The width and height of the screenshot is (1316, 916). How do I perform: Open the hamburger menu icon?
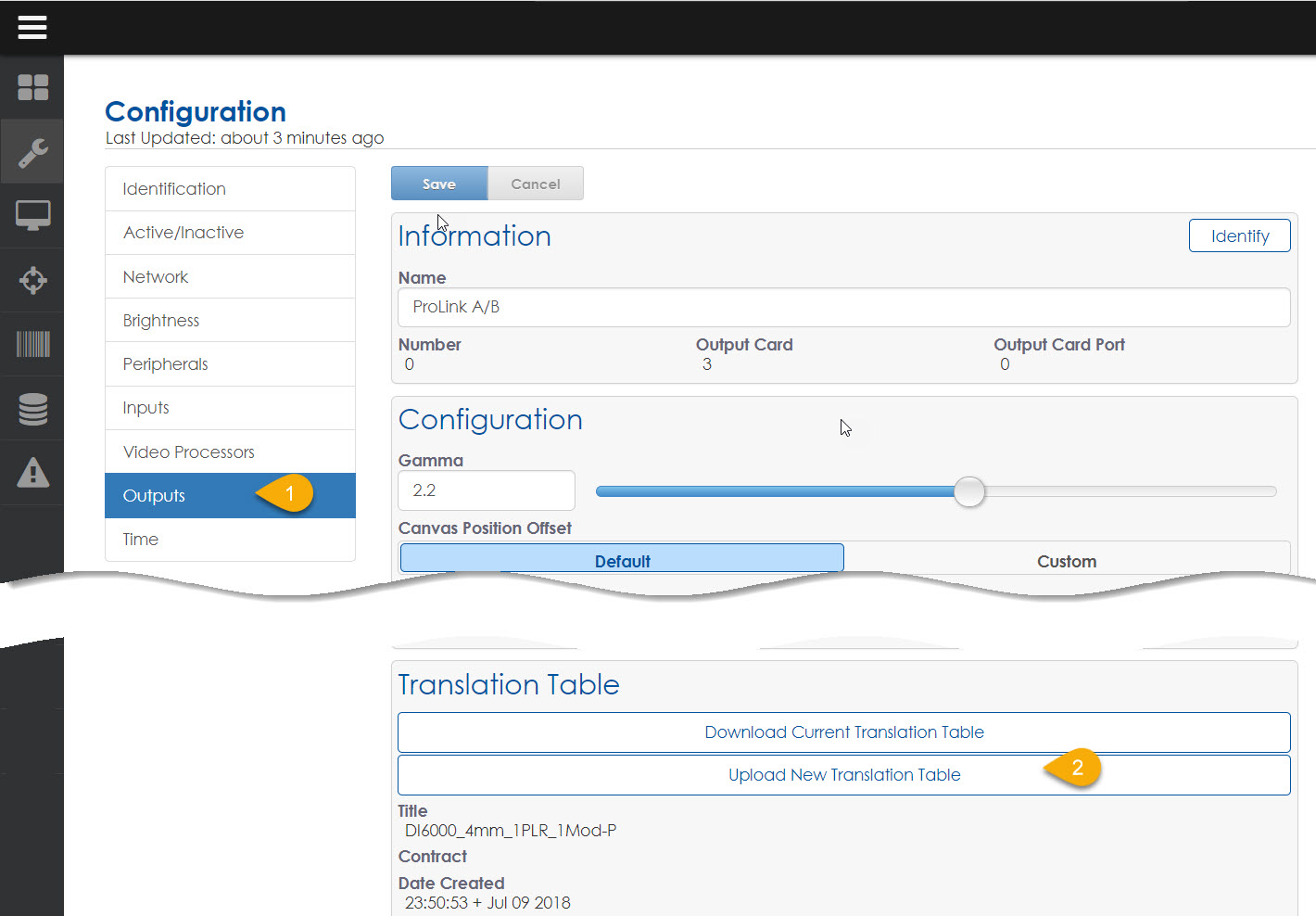pos(32,28)
